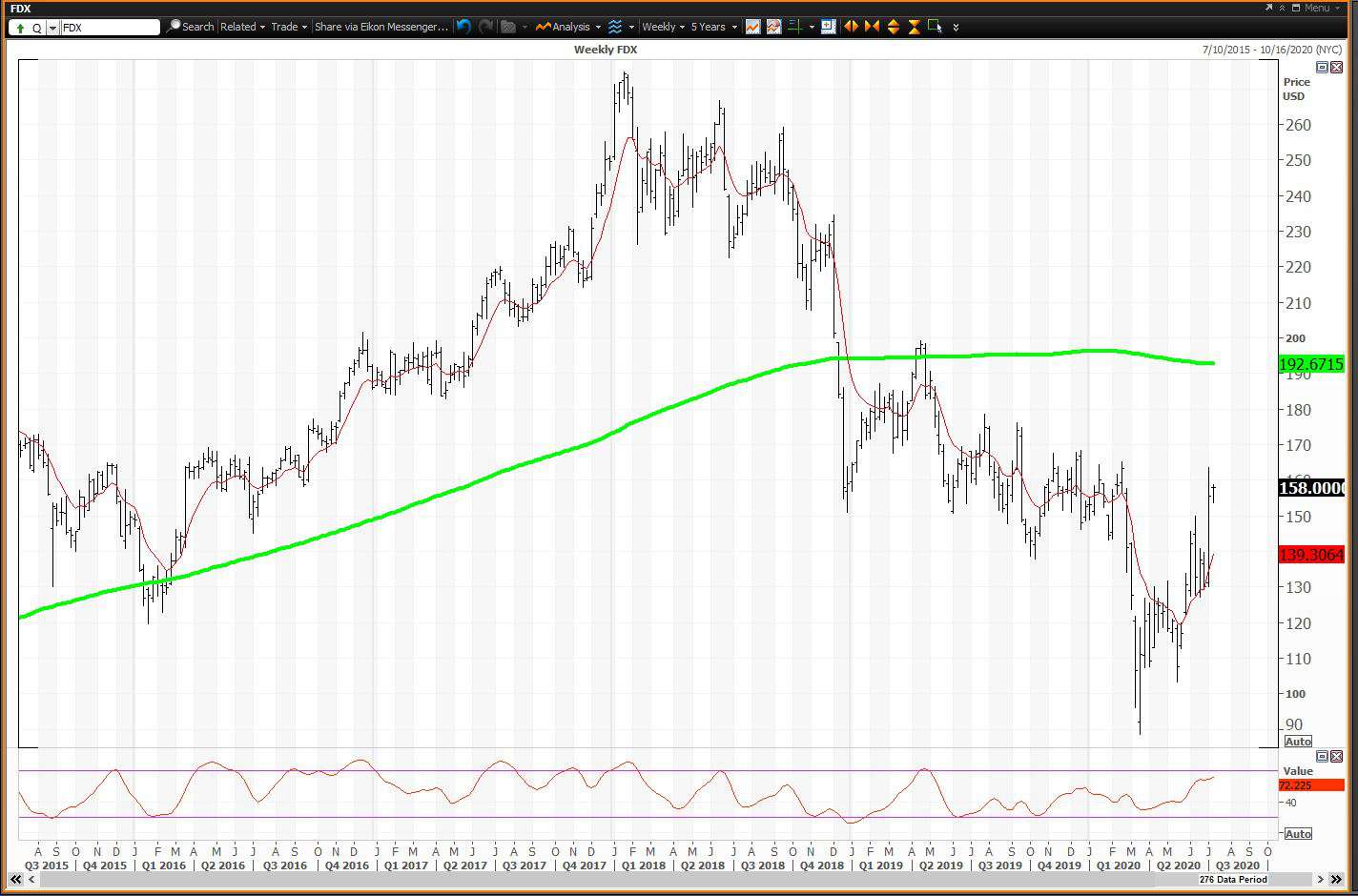Step the timeline right with single arrow
Image resolution: width=1358 pixels, height=896 pixels.
coord(1321,880)
